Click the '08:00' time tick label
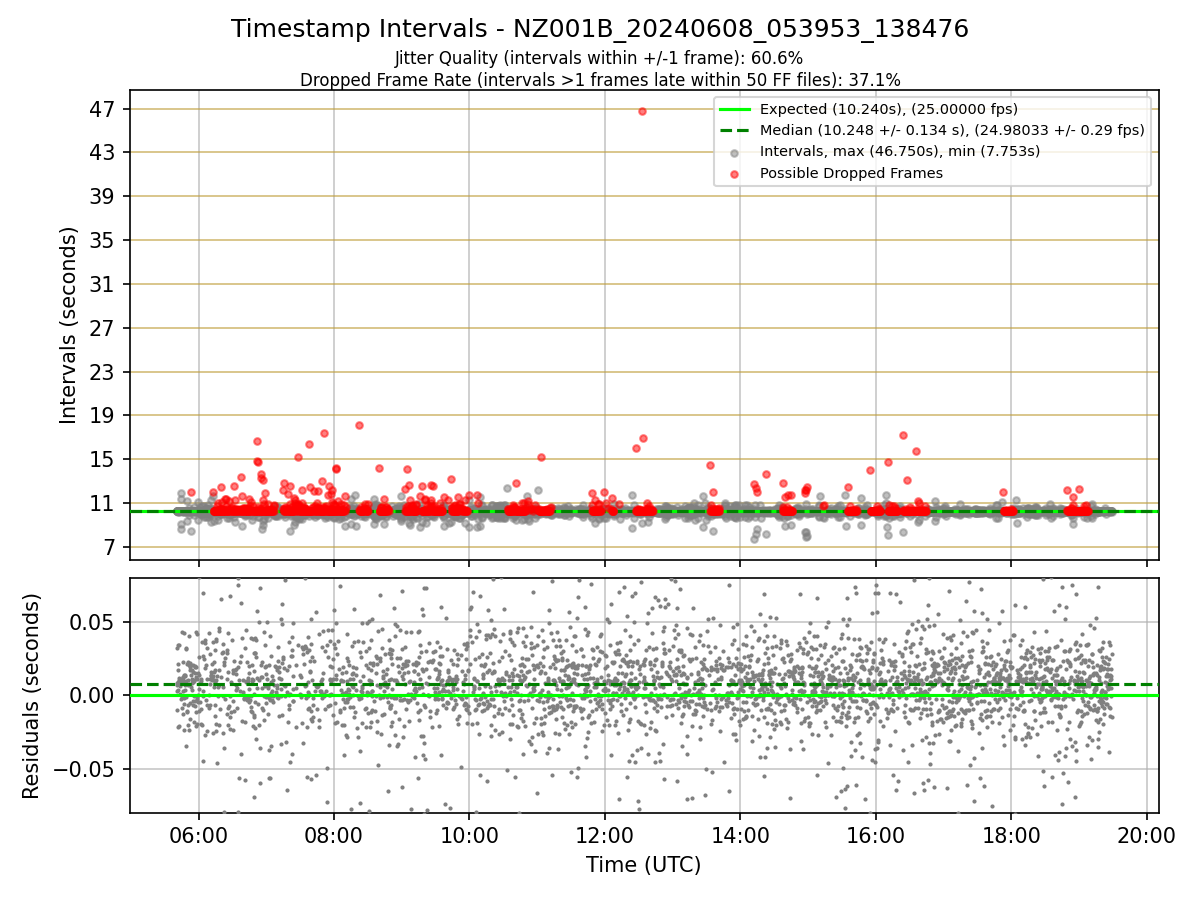This screenshot has height=900, width=1200. coord(333,836)
